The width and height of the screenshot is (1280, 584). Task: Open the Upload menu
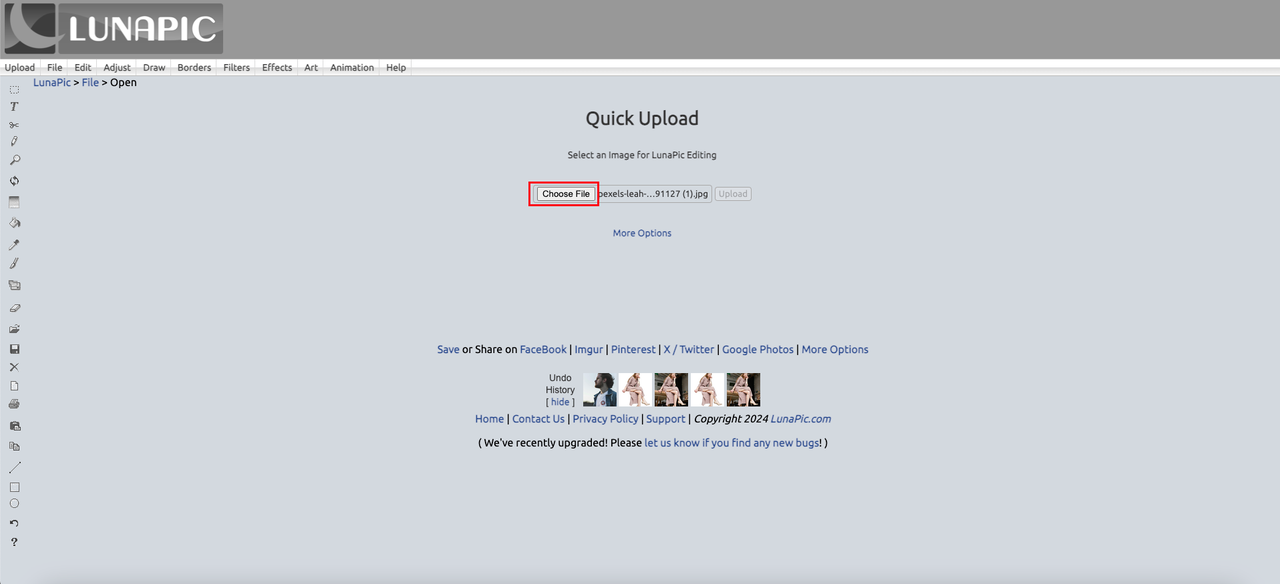(x=20, y=68)
